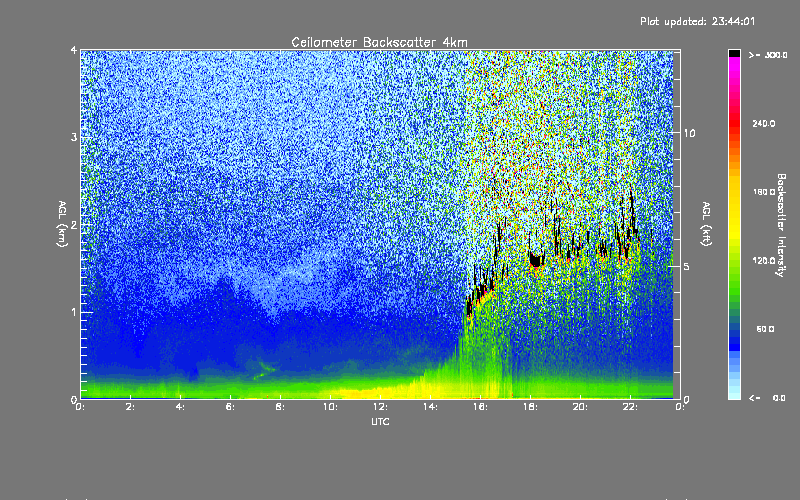Click the 4: tick on UTC axis
Screen dimensions: 800x500
point(181,407)
